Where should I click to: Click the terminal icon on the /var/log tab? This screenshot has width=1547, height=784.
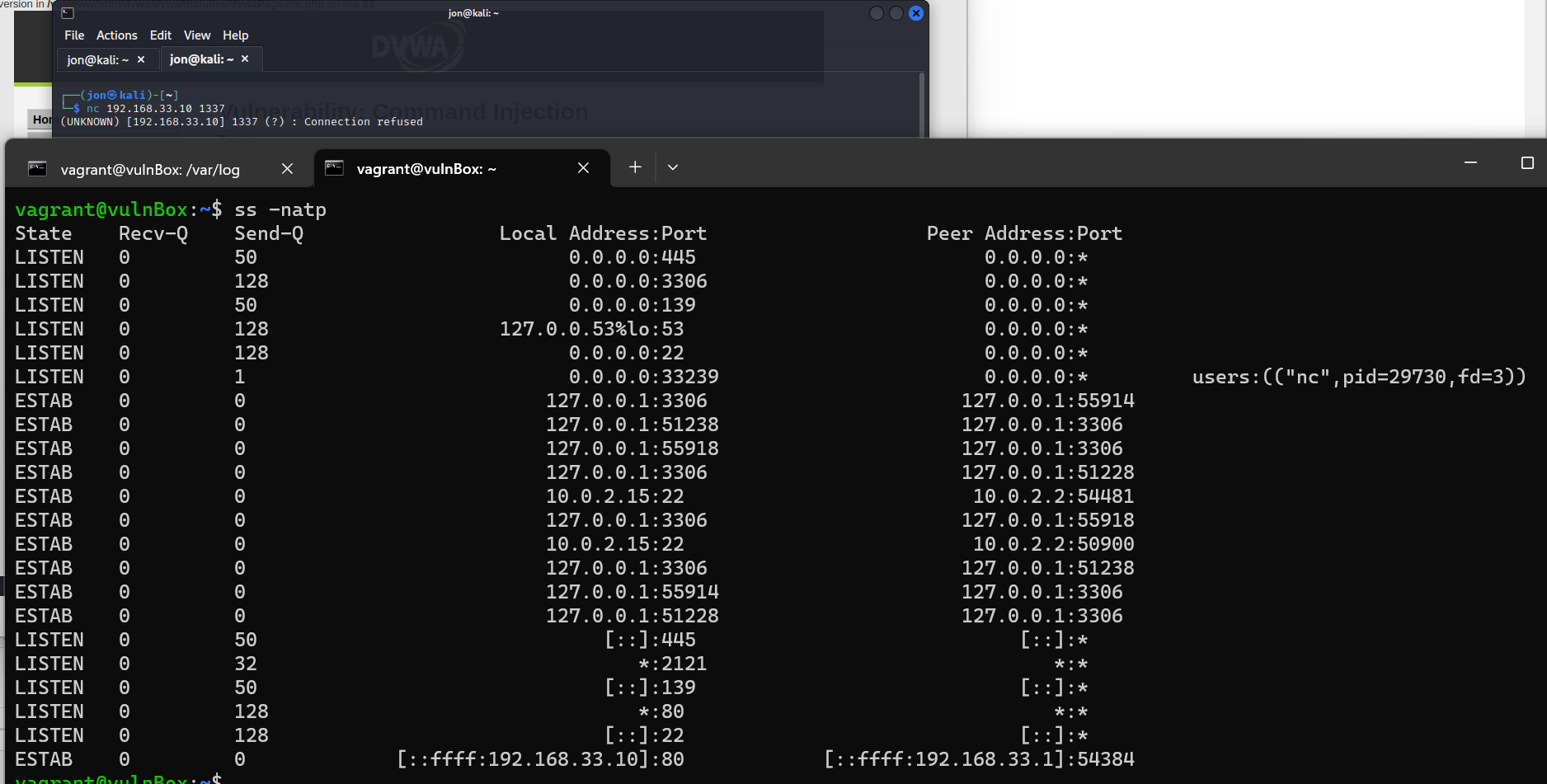click(x=36, y=168)
